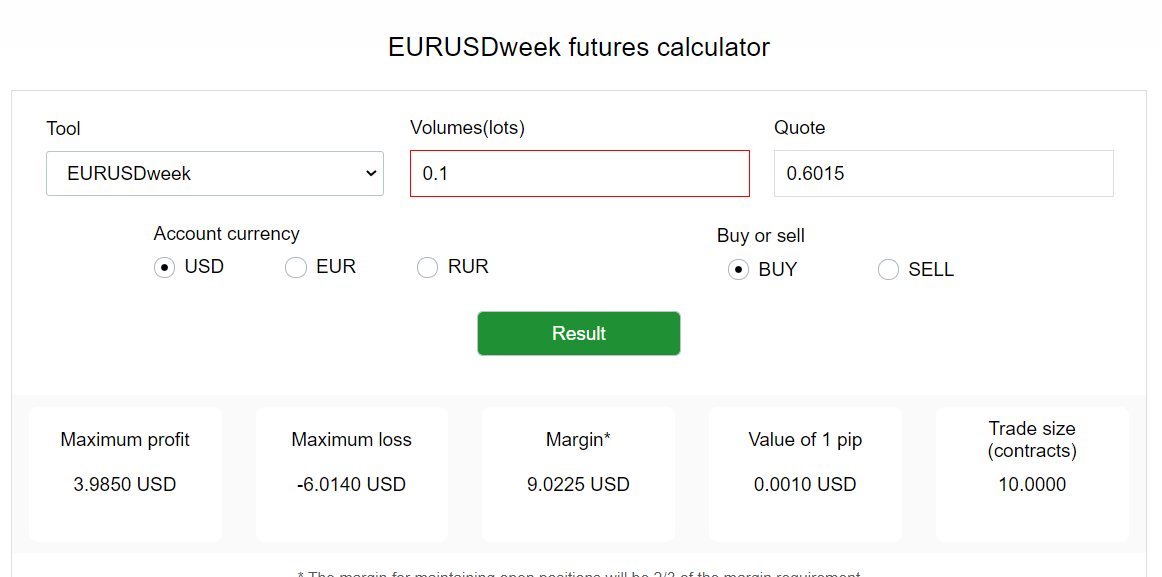
Task: Click the EURUSDweek futures calculator heading
Action: [579, 47]
